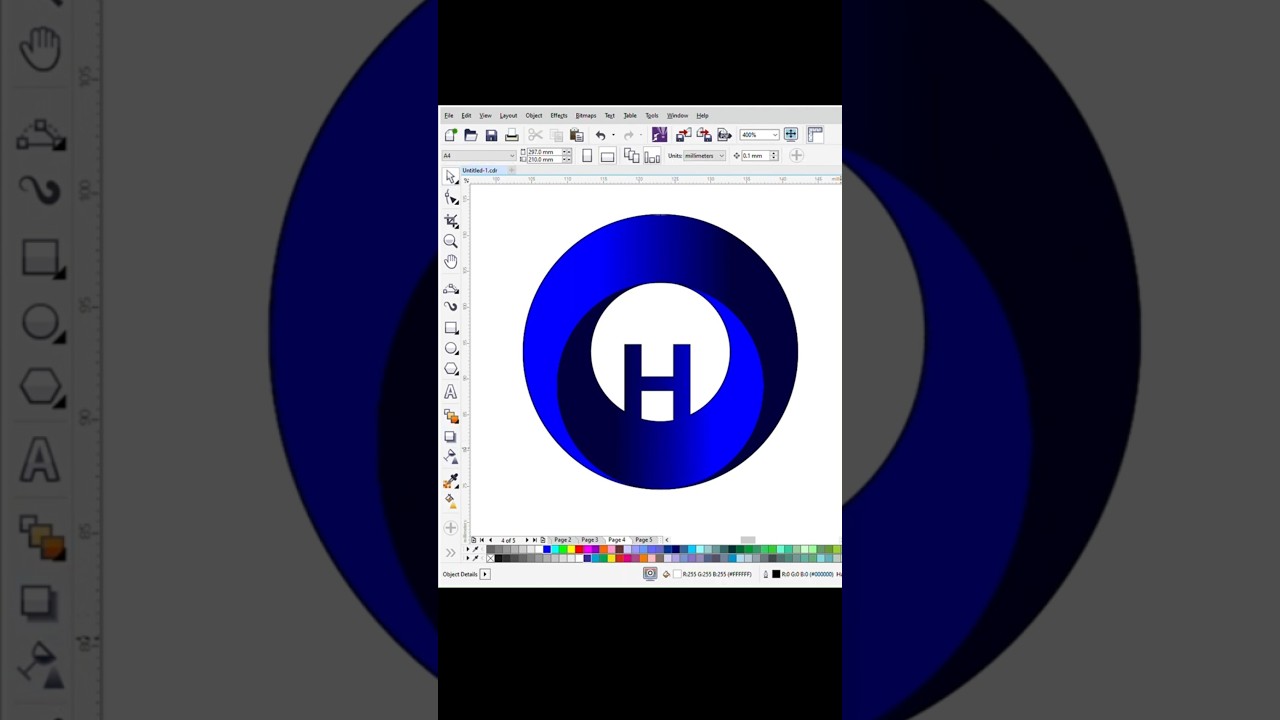Select the Shape tool
Viewport: 1280px width, 720px height.
click(451, 199)
